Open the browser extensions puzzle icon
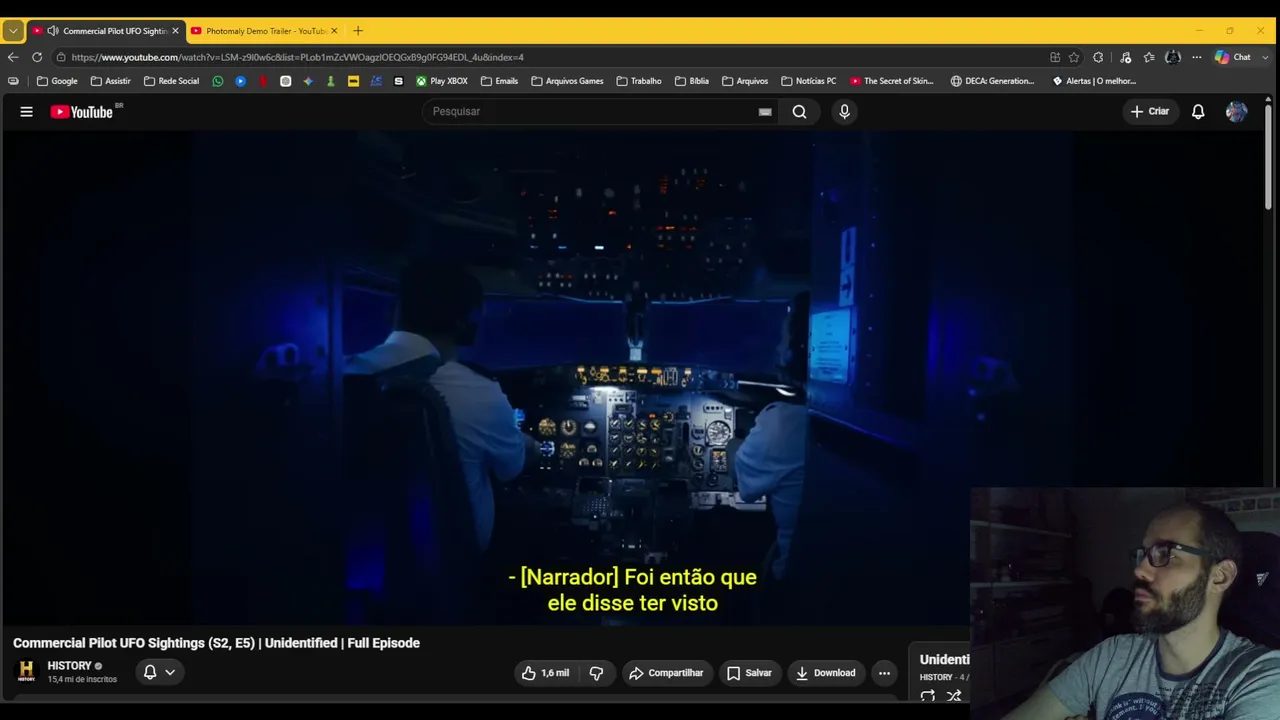The height and width of the screenshot is (720, 1280). [1098, 57]
